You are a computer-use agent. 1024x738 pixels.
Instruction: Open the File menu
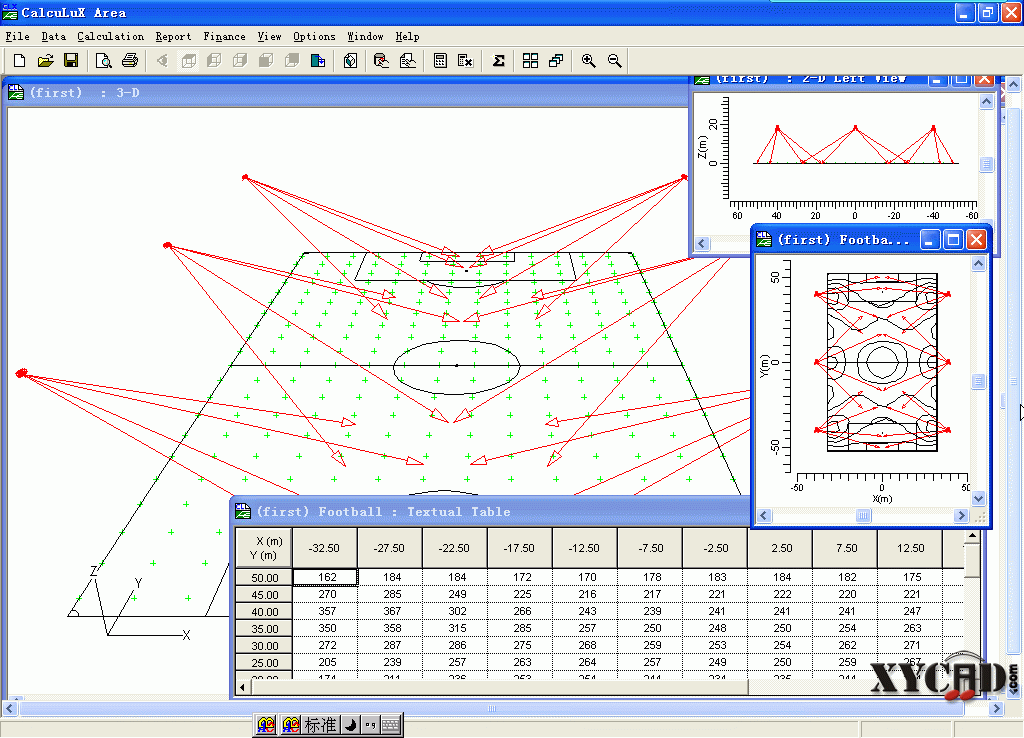[x=18, y=37]
